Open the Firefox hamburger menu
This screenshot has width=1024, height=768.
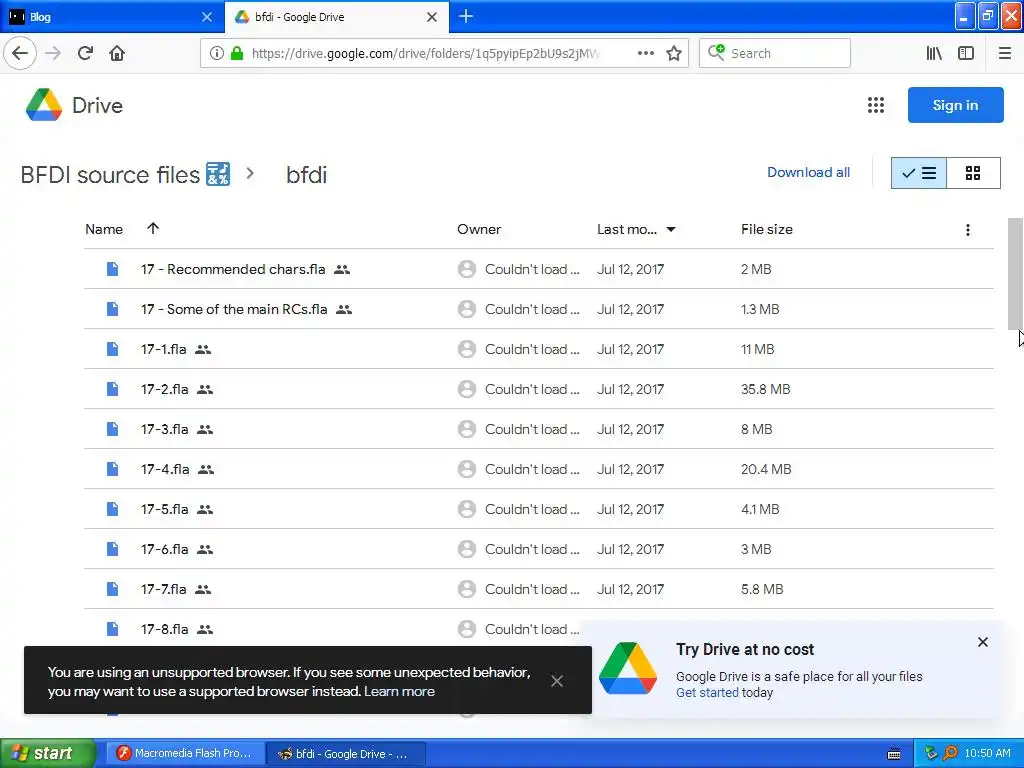(x=1005, y=53)
